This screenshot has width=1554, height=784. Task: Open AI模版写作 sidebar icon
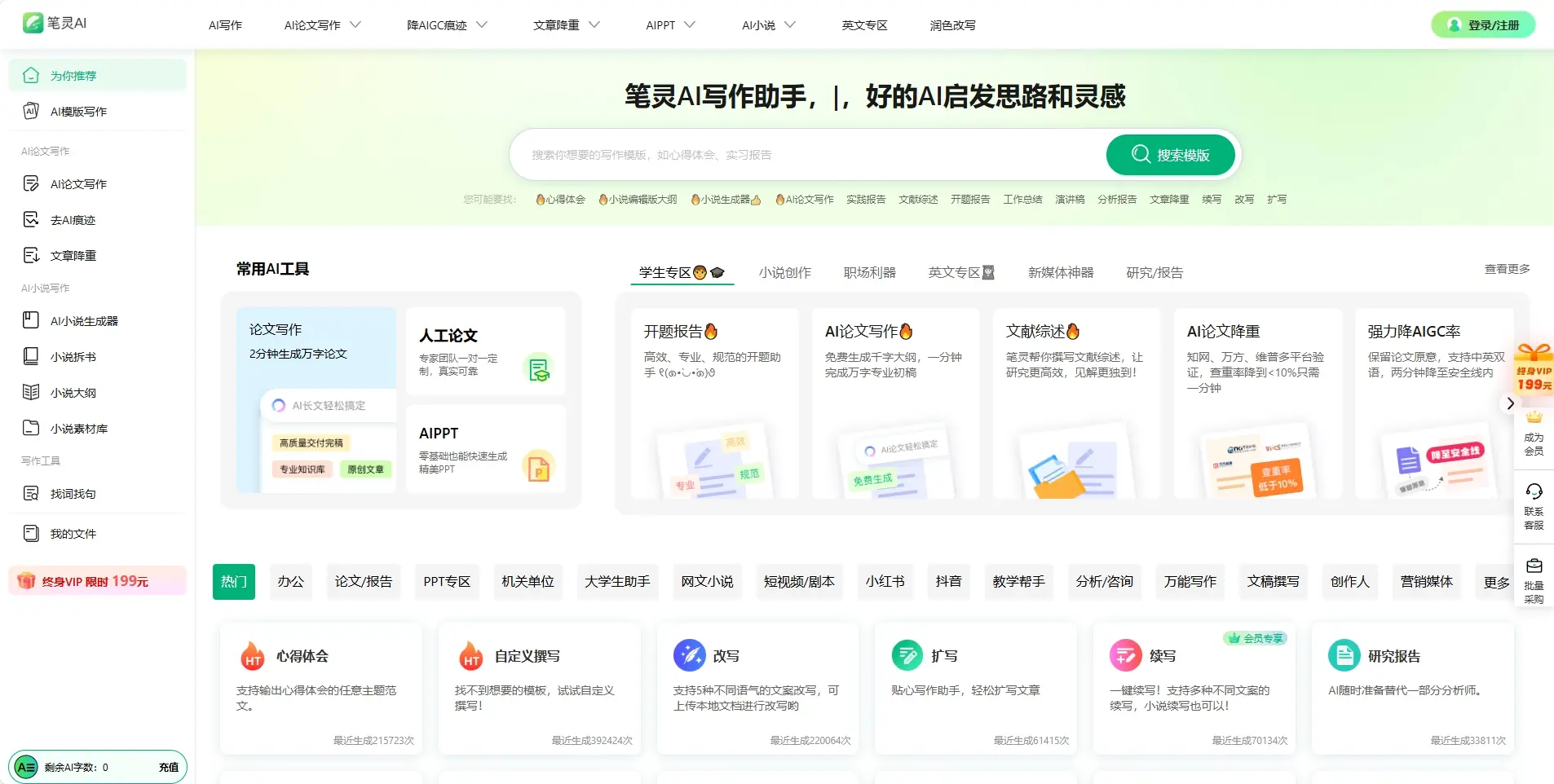click(x=31, y=112)
